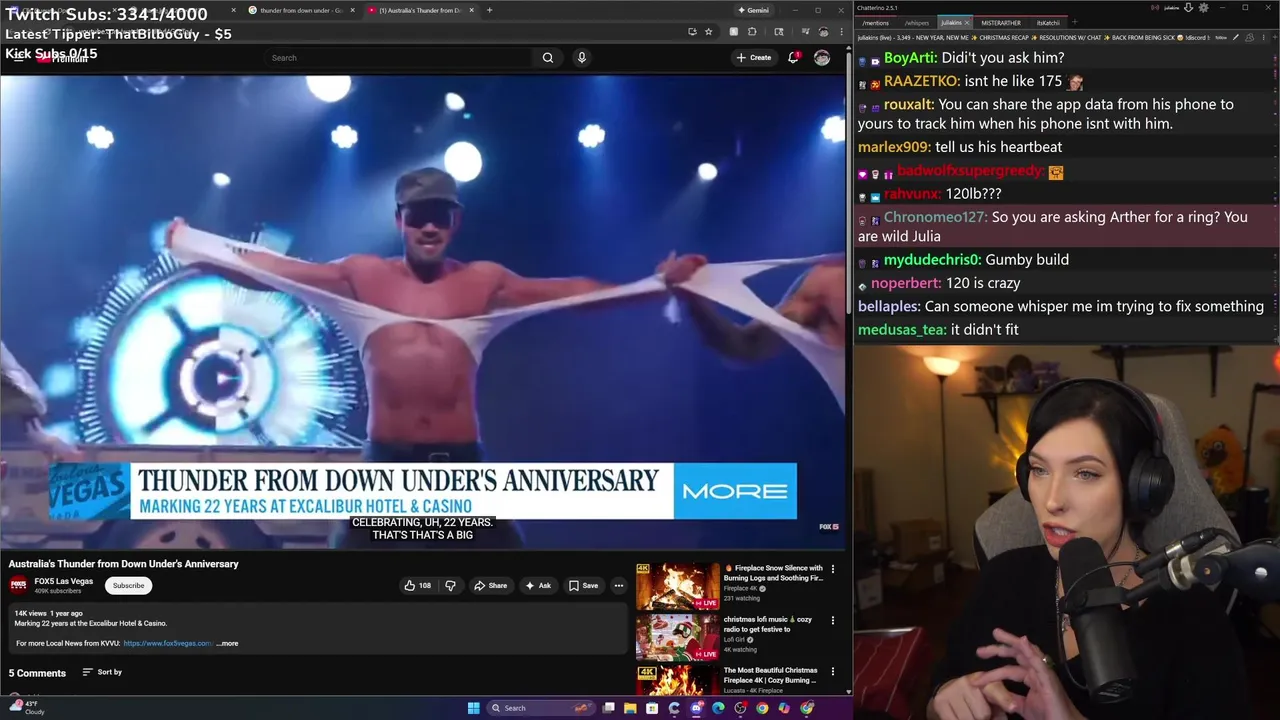Add a new Chatterino tab with plus
Screen dimensions: 1280x720
coord(1075,23)
